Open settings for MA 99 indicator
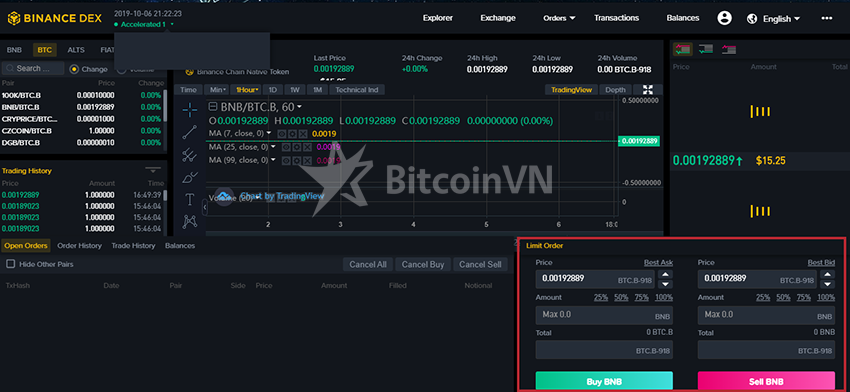The width and height of the screenshot is (850, 392). [297, 160]
